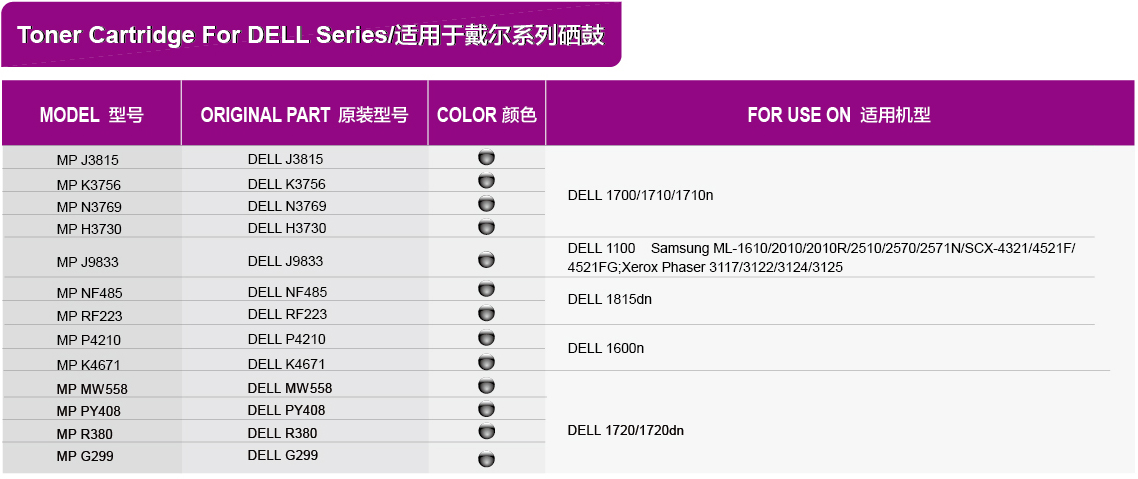Click the Toner Cartridge For DELL Series title
This screenshot has width=1138, height=479.
click(310, 36)
